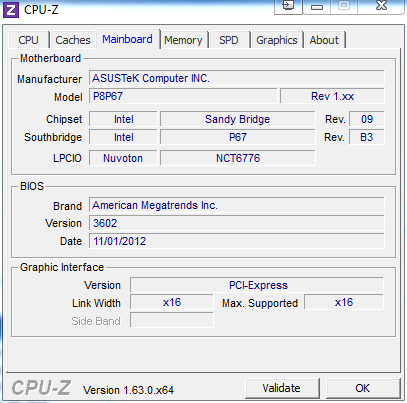Click the NCT6776 LPCIO value
Viewport: 407px width, 403px height.
(x=238, y=158)
